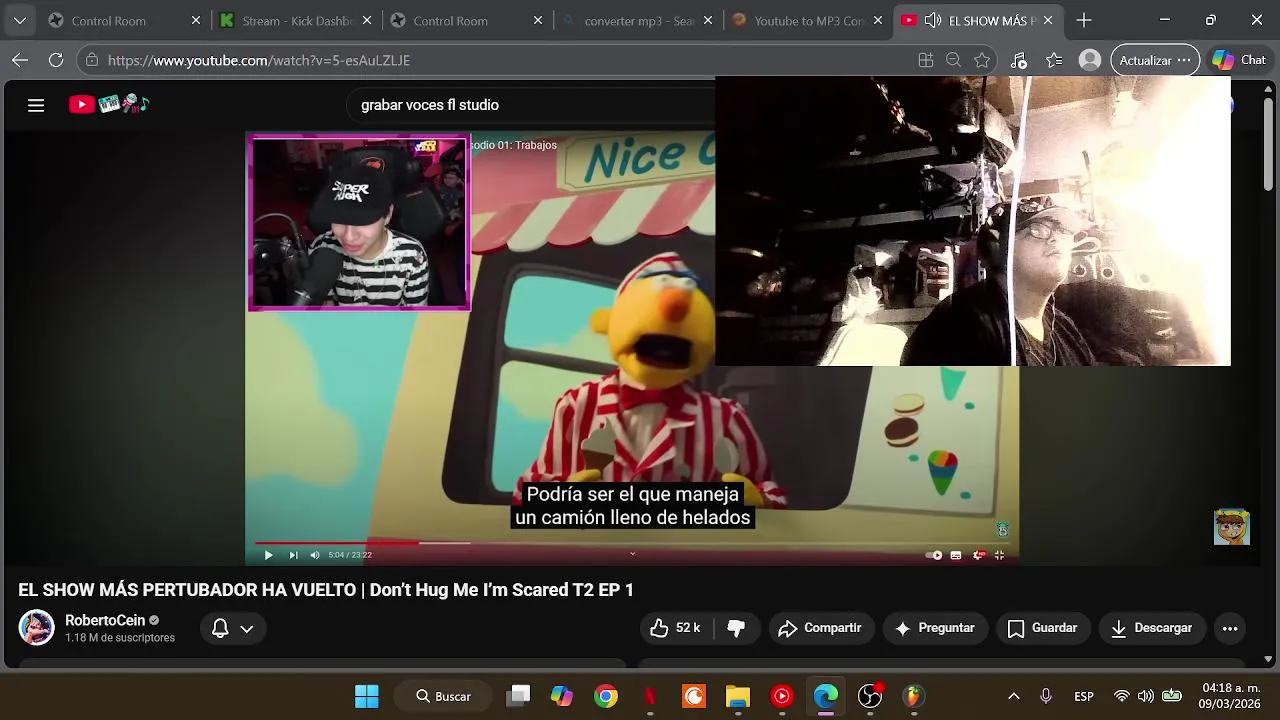Click the taskbar microphone icon
This screenshot has height=720, width=1280.
tap(1046, 696)
